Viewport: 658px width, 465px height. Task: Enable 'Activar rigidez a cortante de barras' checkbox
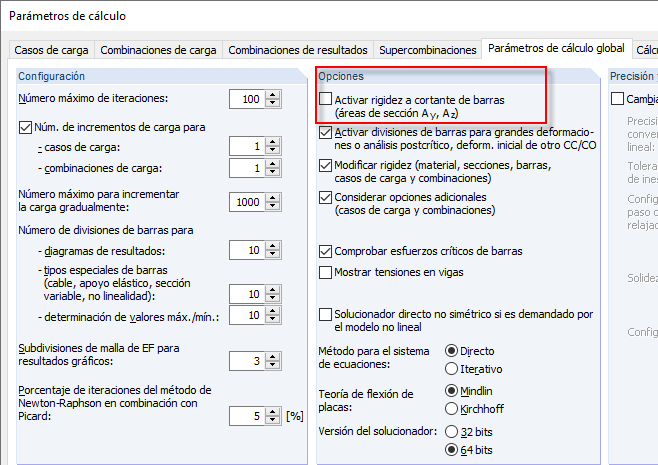pos(325,100)
